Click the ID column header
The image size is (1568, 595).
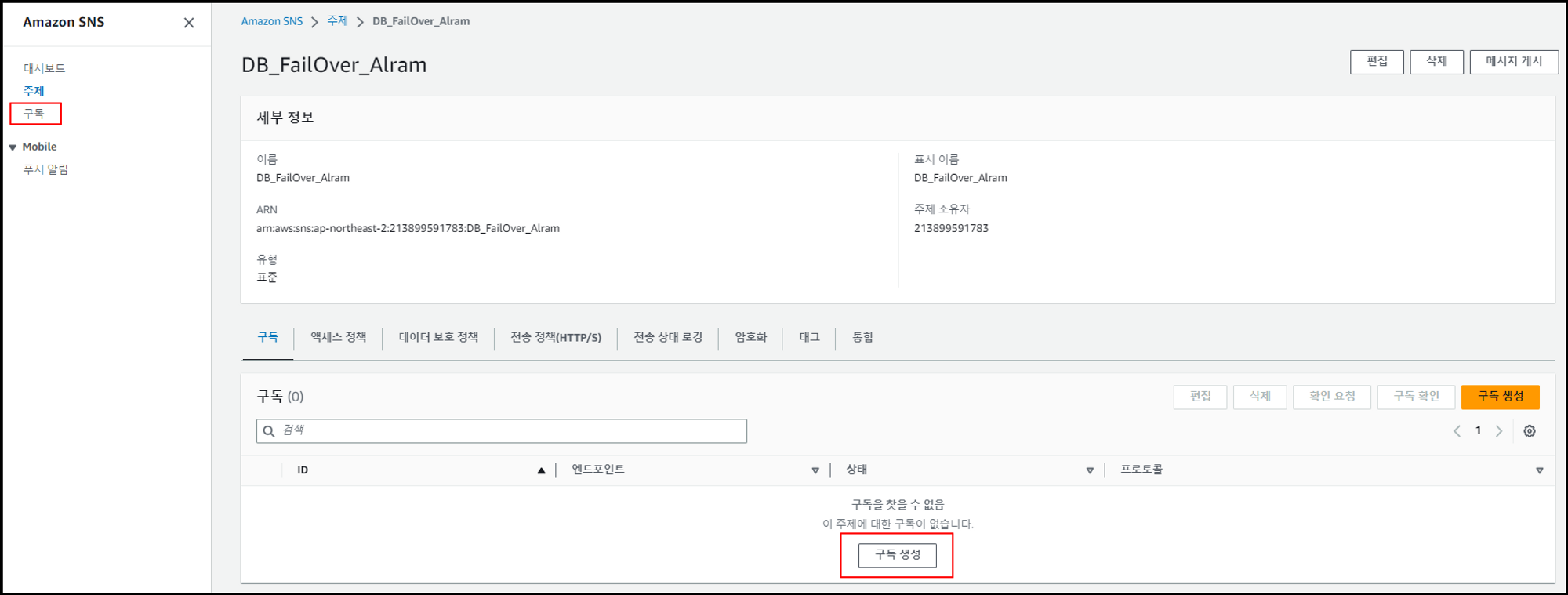coord(303,470)
